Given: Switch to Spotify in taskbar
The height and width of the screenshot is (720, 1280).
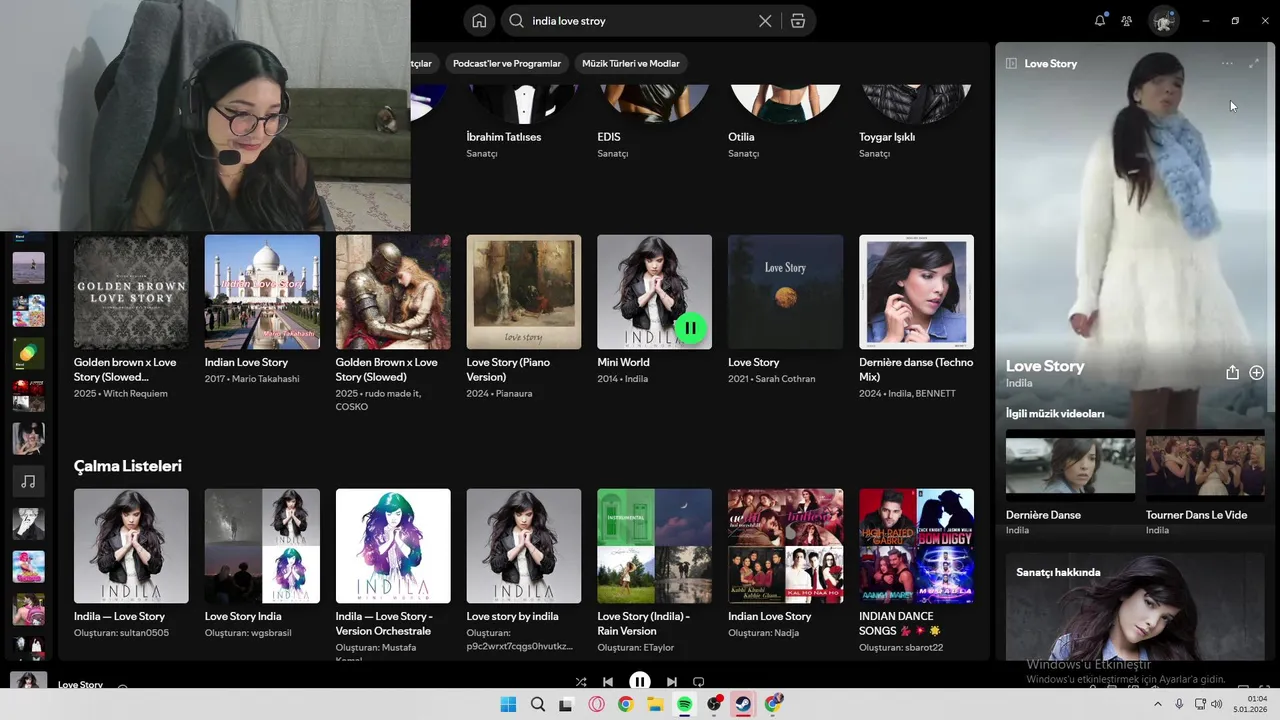Looking at the screenshot, I should coord(684,704).
